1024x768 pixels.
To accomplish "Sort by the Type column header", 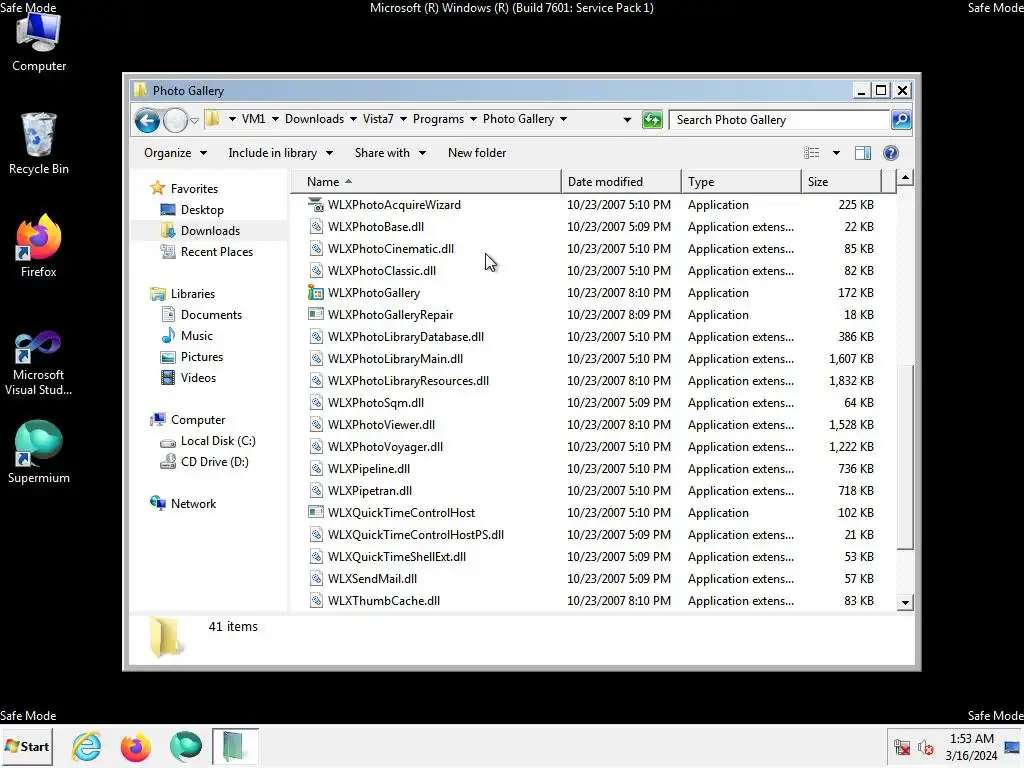I will pos(741,182).
